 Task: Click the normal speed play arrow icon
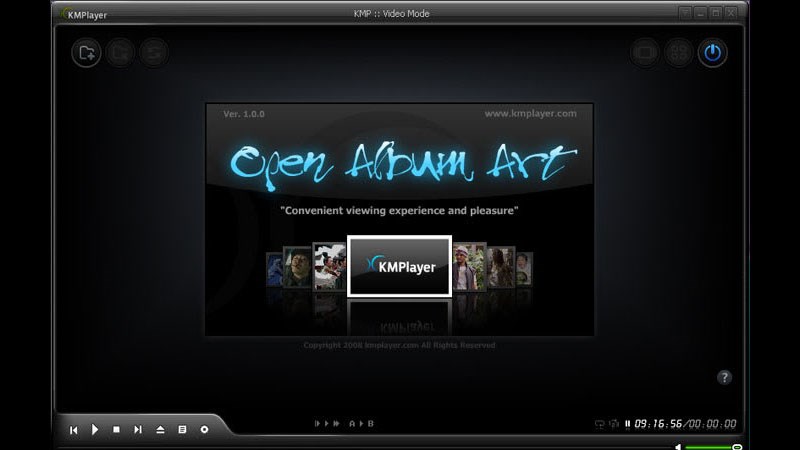(327, 423)
